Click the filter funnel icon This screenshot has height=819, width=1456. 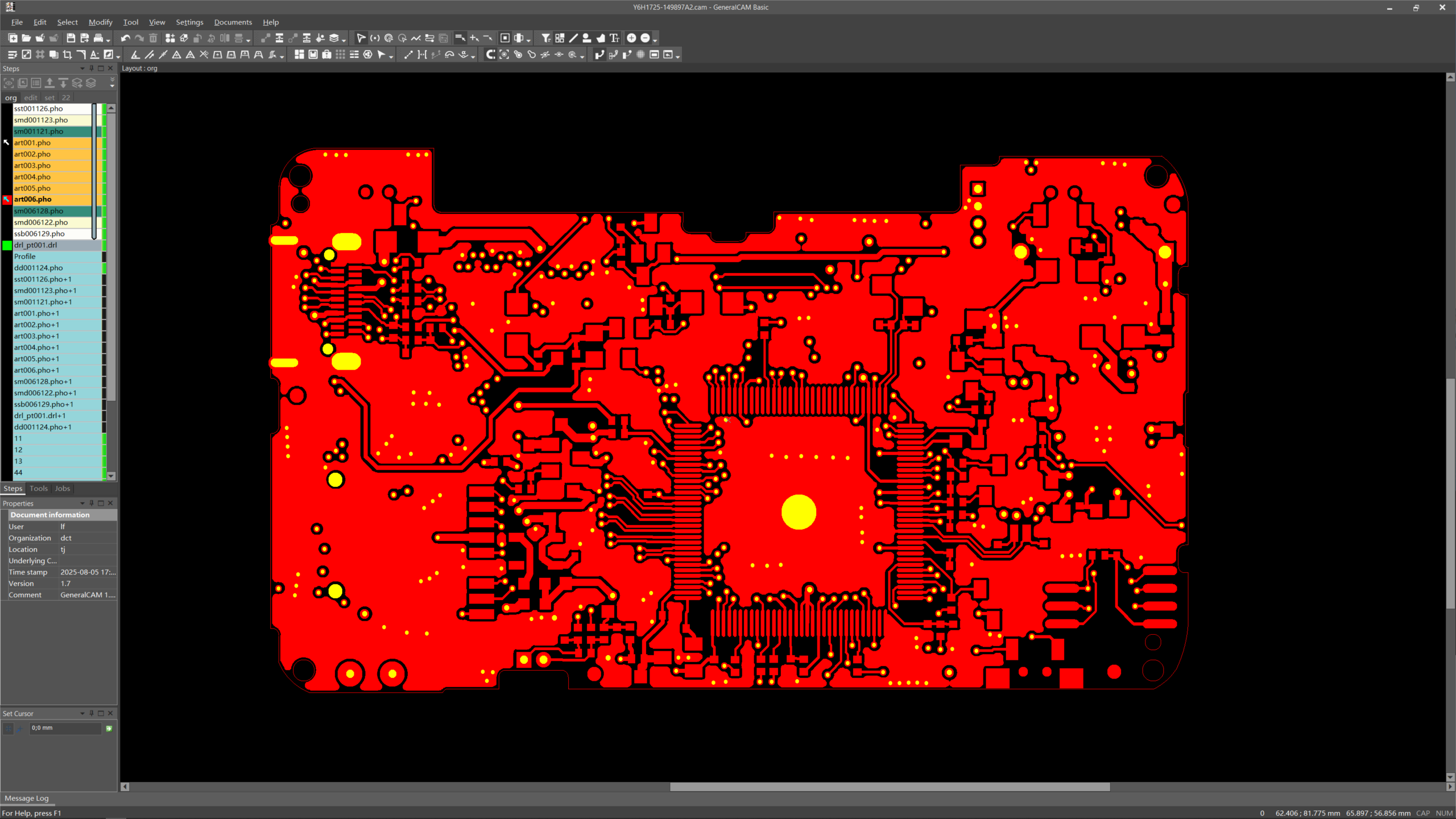tap(545, 38)
